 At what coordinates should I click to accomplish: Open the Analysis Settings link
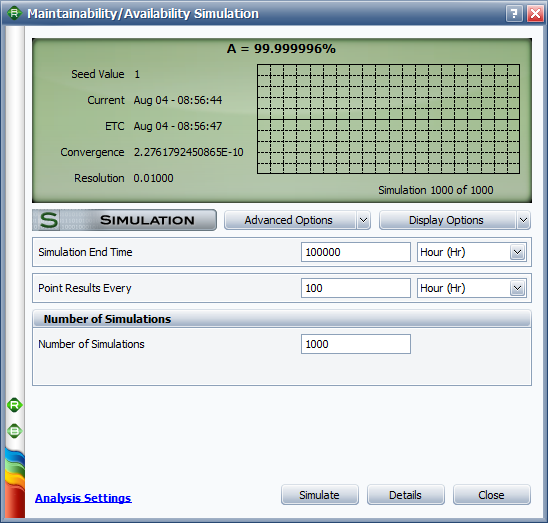click(x=83, y=498)
